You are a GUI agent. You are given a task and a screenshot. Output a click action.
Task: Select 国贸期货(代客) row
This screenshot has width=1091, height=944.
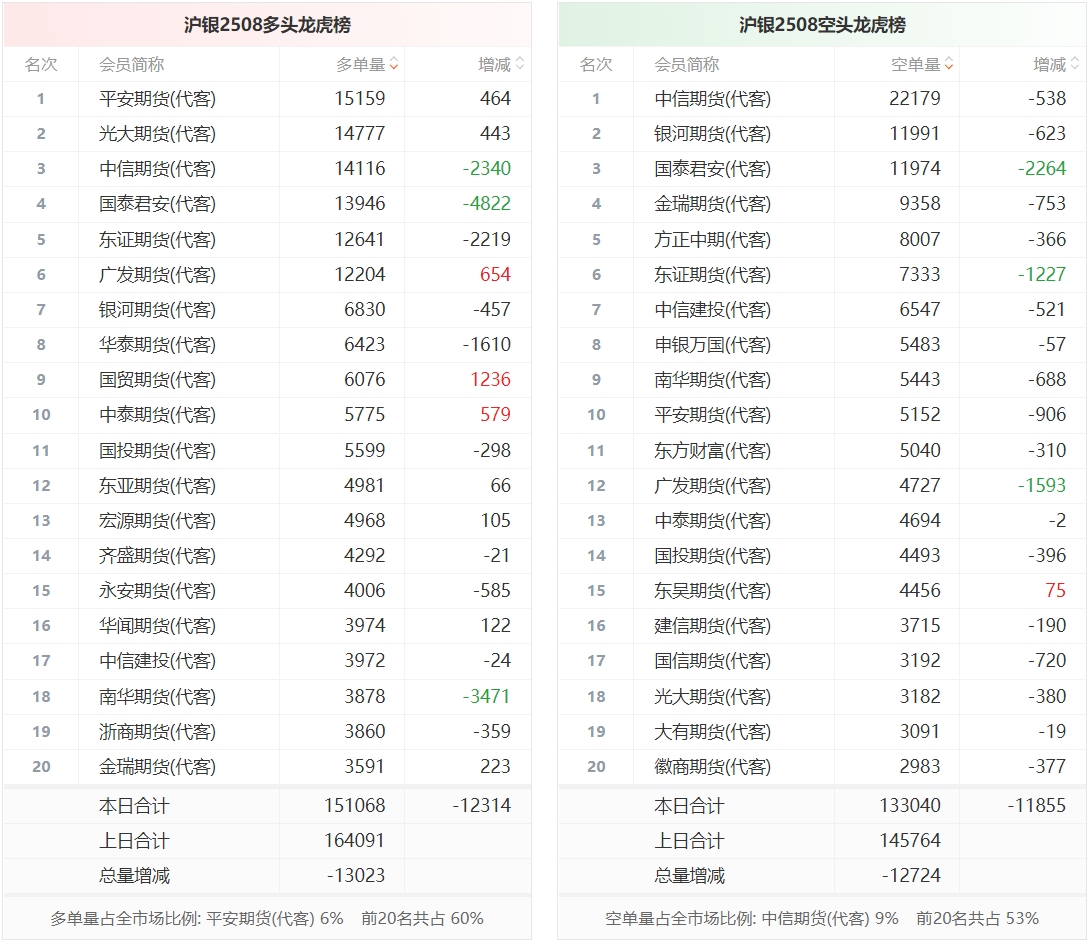[x=267, y=380]
